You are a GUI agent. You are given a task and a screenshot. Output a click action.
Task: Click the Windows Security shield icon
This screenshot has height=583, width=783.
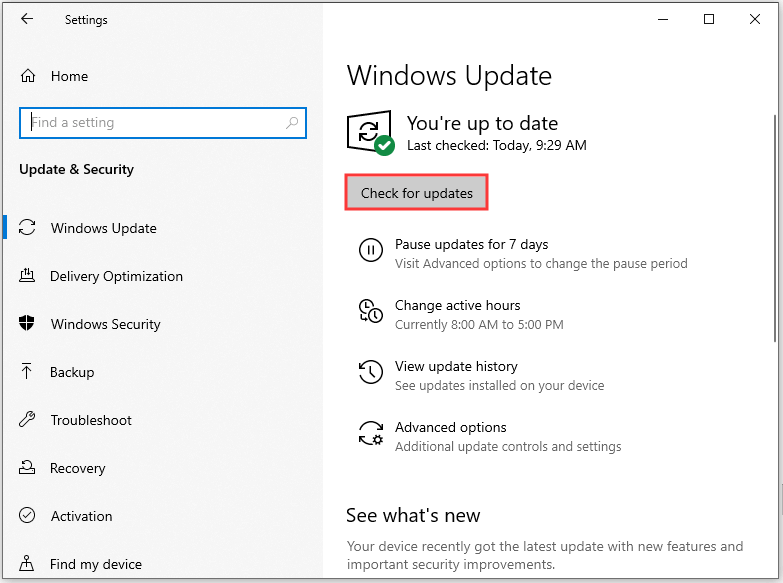pos(26,323)
